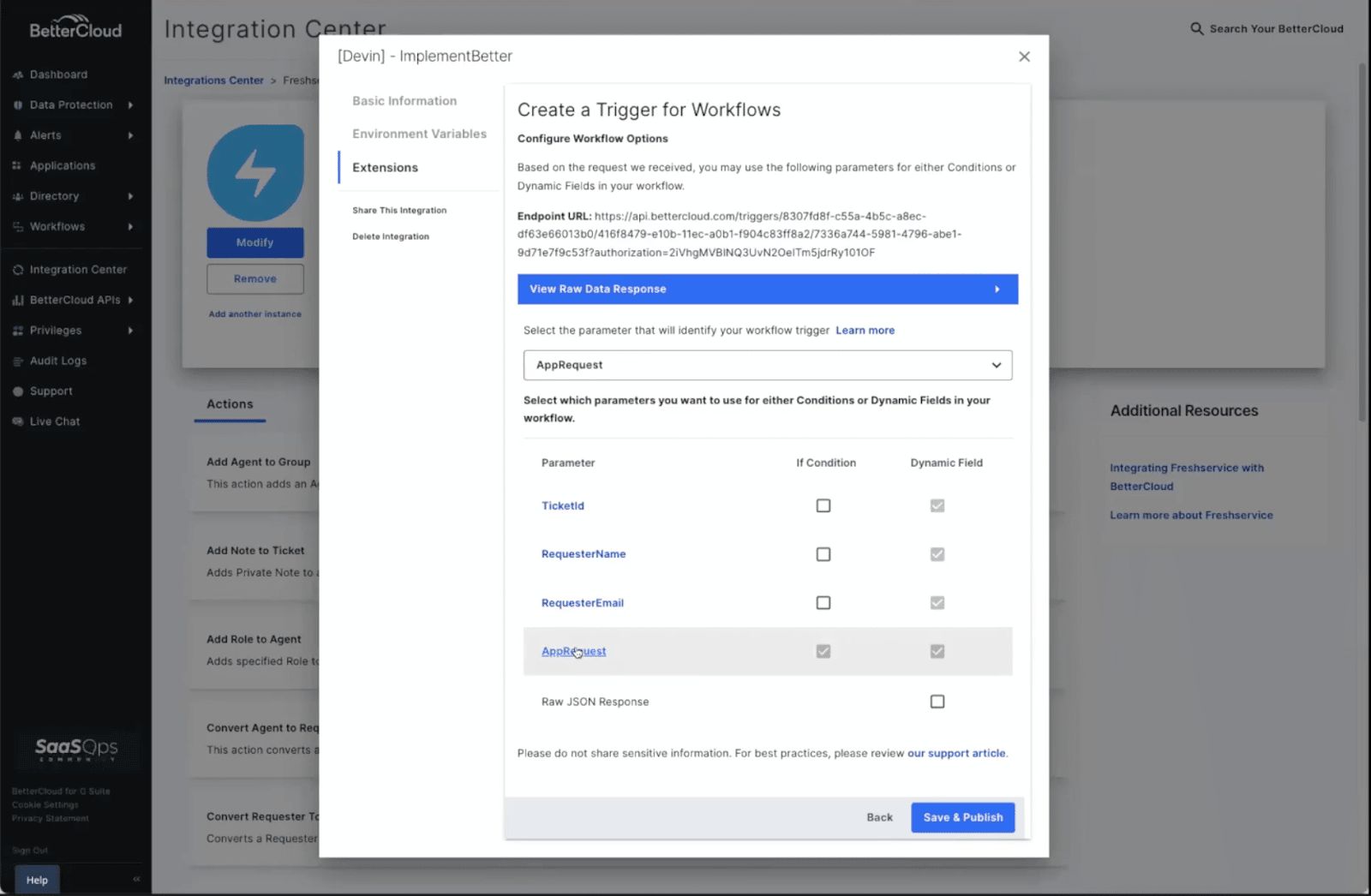Open Cookie Settings link

tap(45, 805)
